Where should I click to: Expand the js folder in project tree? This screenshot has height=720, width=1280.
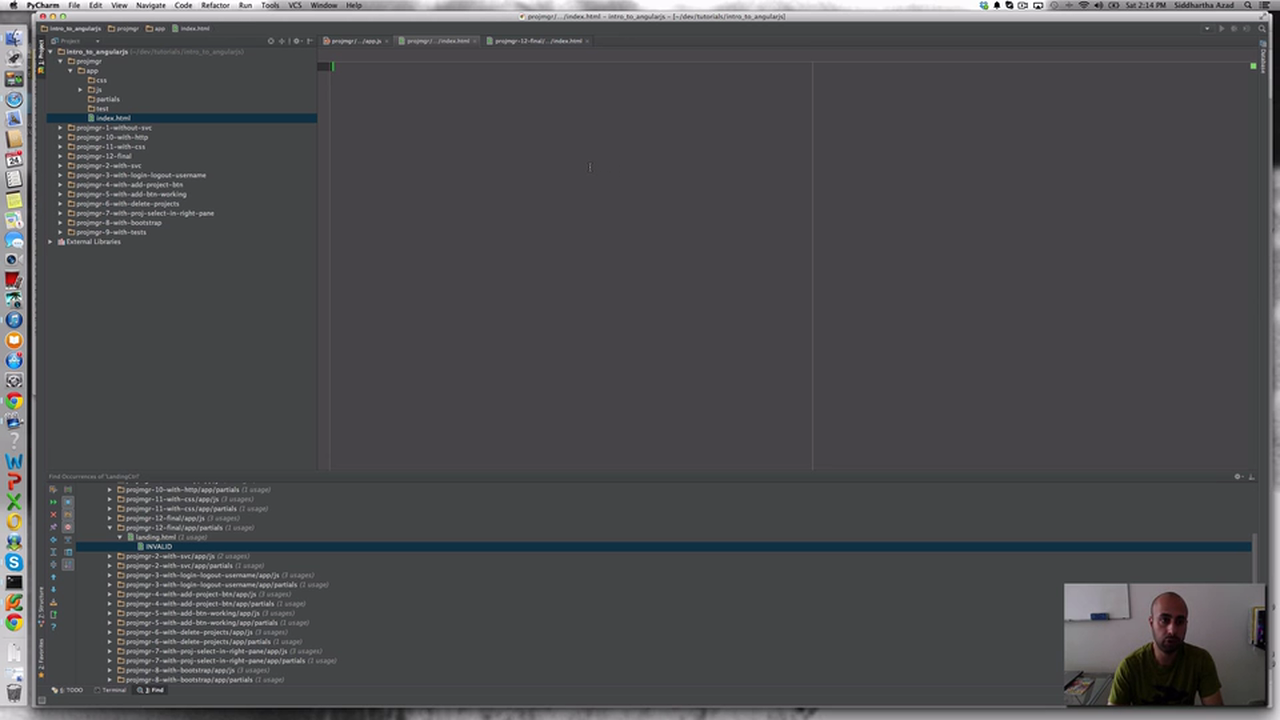tap(80, 90)
